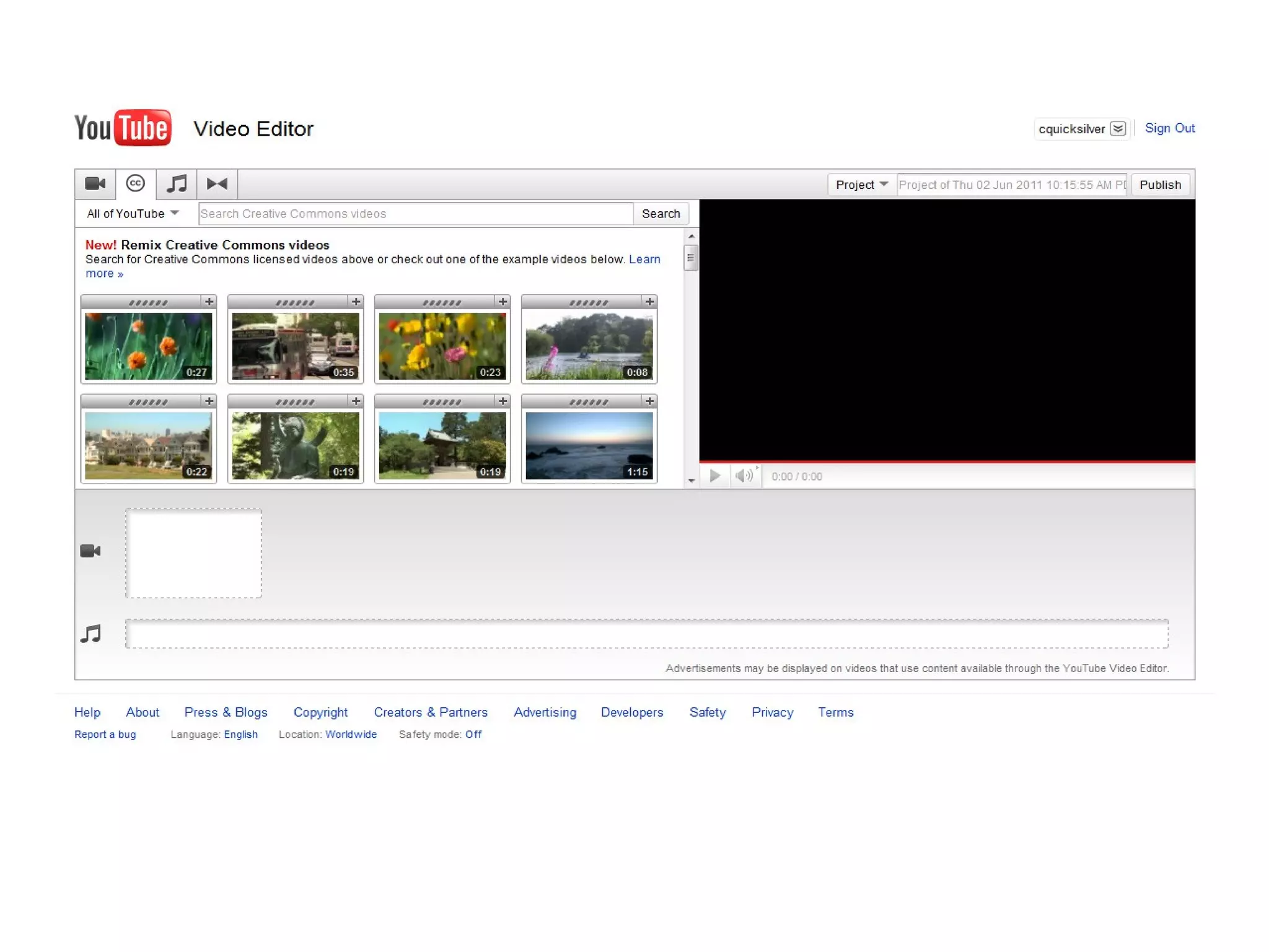Viewport: 1269px width, 952px height.
Task: Expand the All of YouTube dropdown
Action: (x=133, y=214)
